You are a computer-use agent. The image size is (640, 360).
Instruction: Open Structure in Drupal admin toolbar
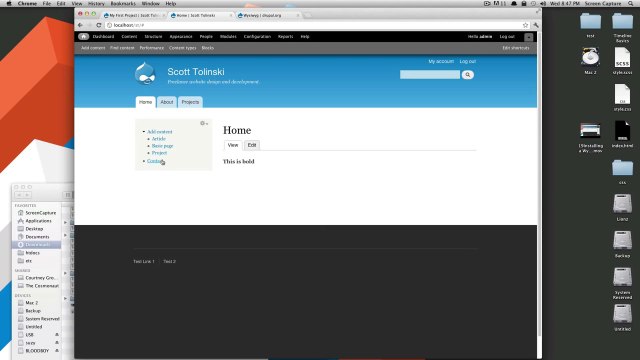[x=153, y=37]
